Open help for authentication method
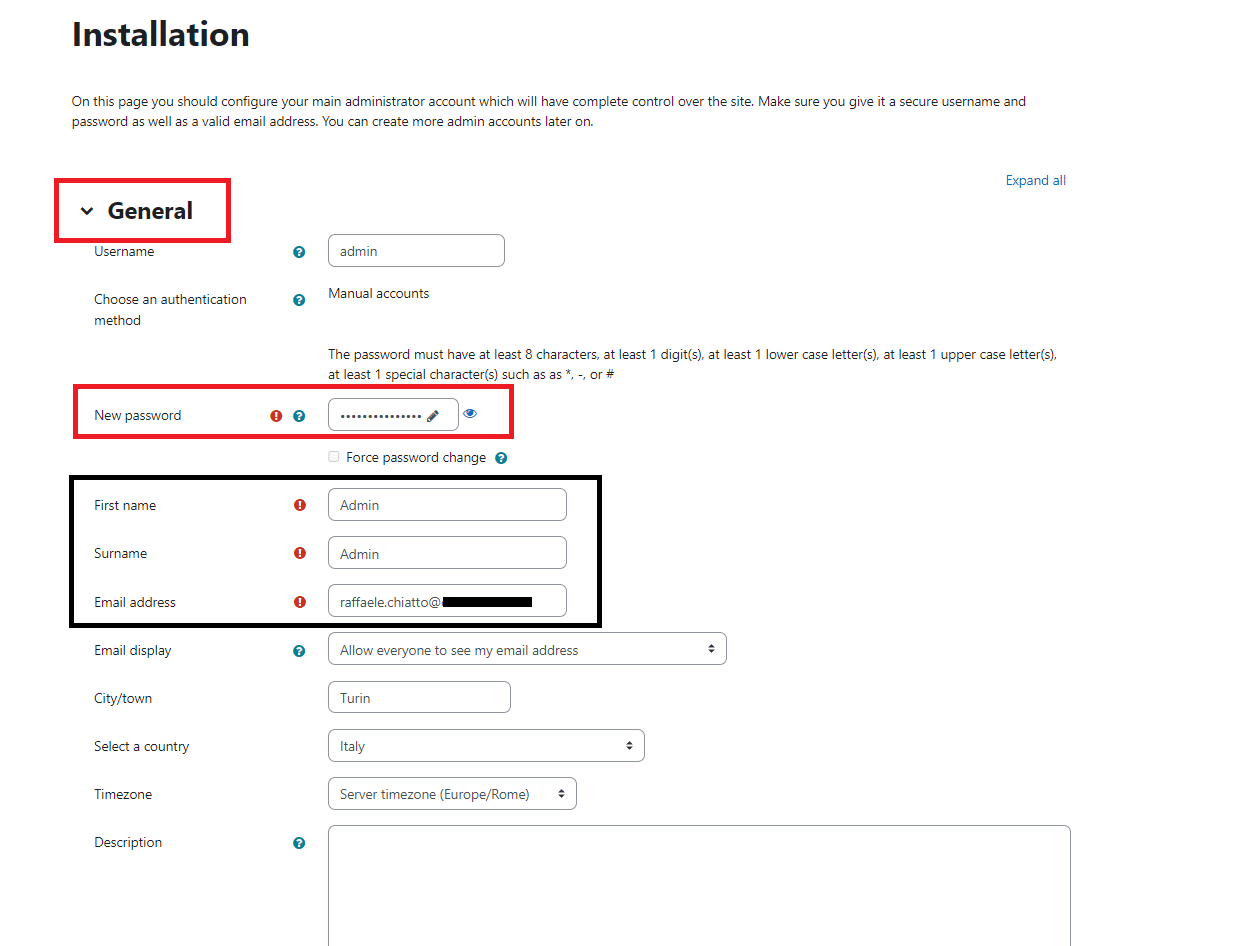 pyautogui.click(x=298, y=300)
